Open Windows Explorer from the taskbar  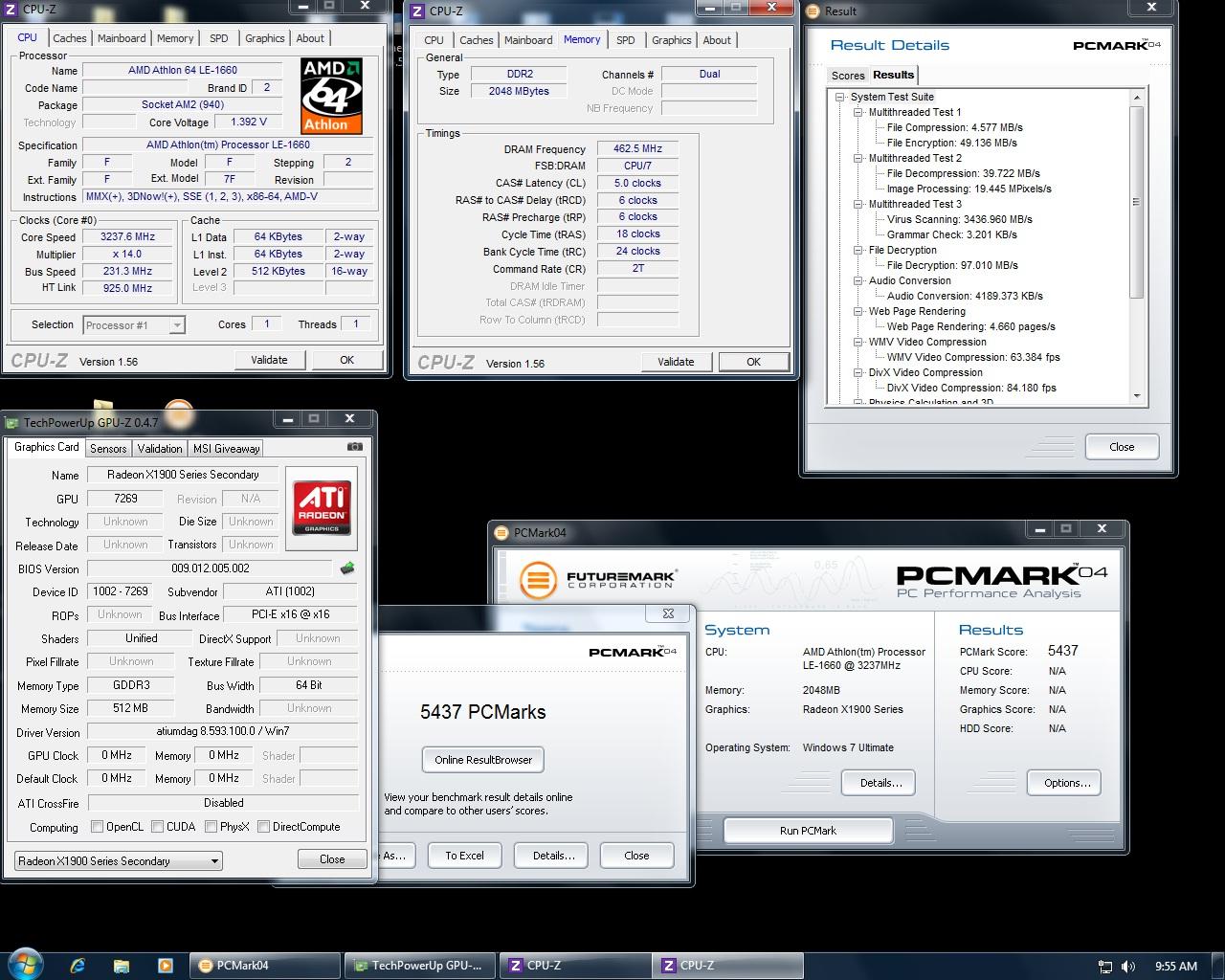pos(121,966)
